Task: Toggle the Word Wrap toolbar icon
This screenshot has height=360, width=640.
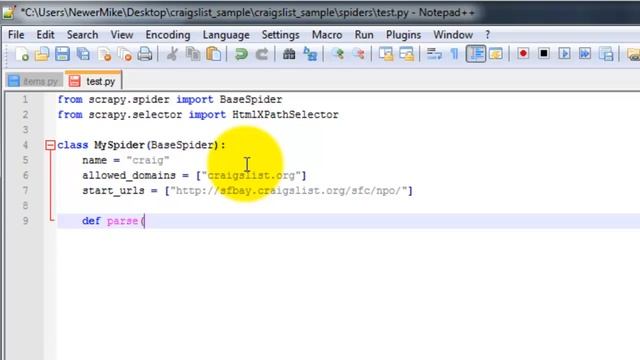Action: pyautogui.click(x=434, y=54)
